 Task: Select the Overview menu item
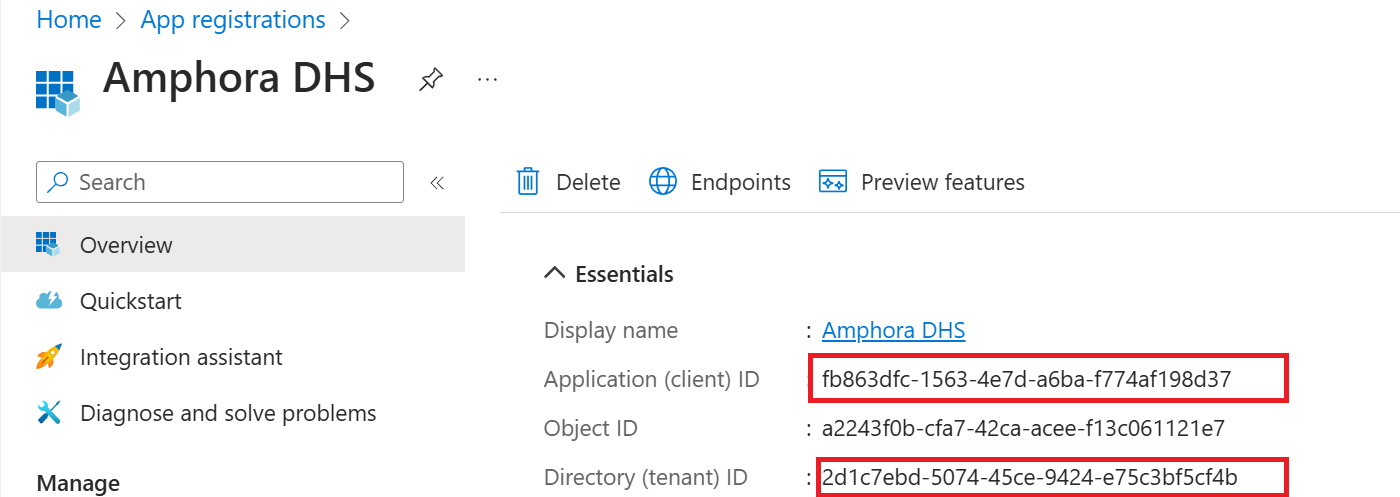click(232, 245)
